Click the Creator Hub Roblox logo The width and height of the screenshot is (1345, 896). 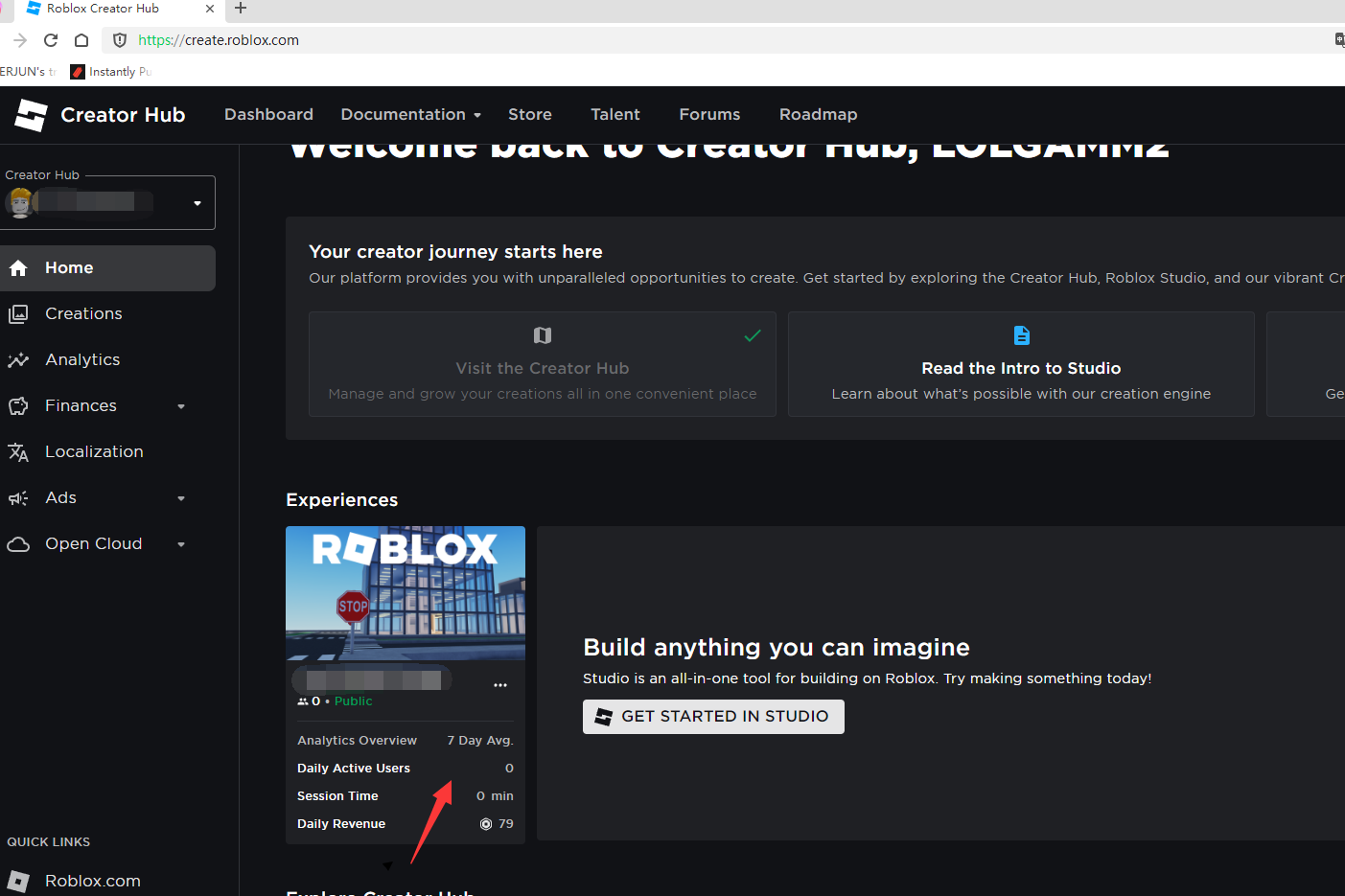(31, 115)
